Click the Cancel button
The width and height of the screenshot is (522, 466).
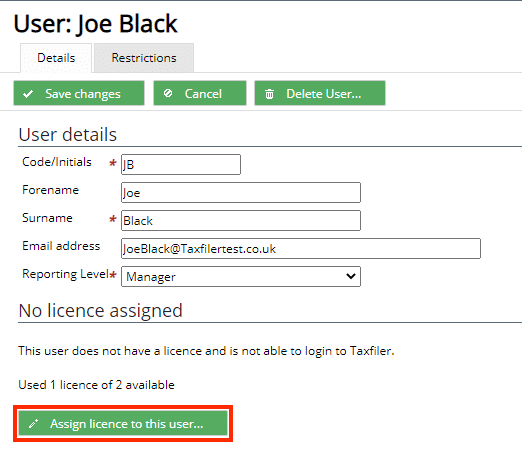[x=200, y=93]
